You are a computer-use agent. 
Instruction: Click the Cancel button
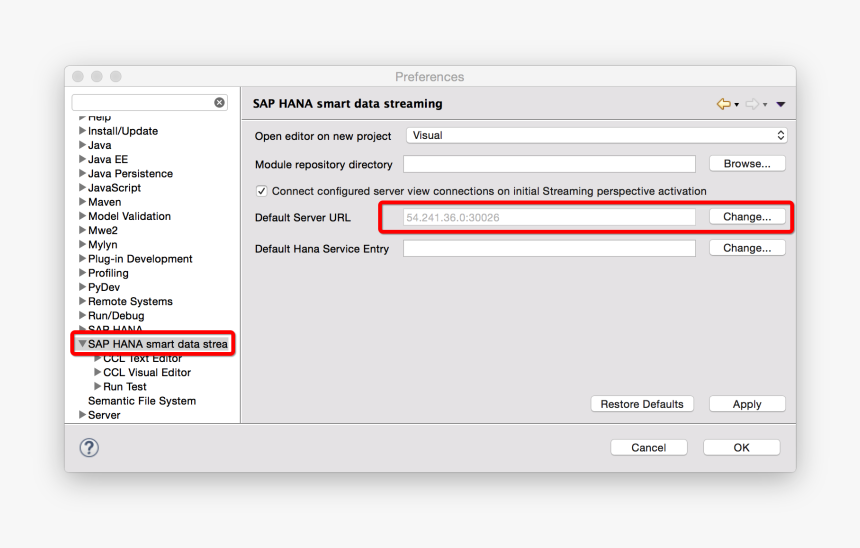click(x=649, y=448)
